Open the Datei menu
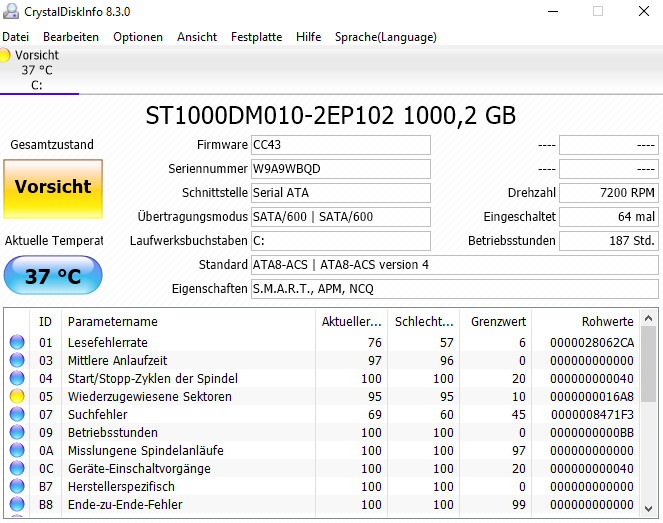The image size is (663, 523). click(15, 37)
